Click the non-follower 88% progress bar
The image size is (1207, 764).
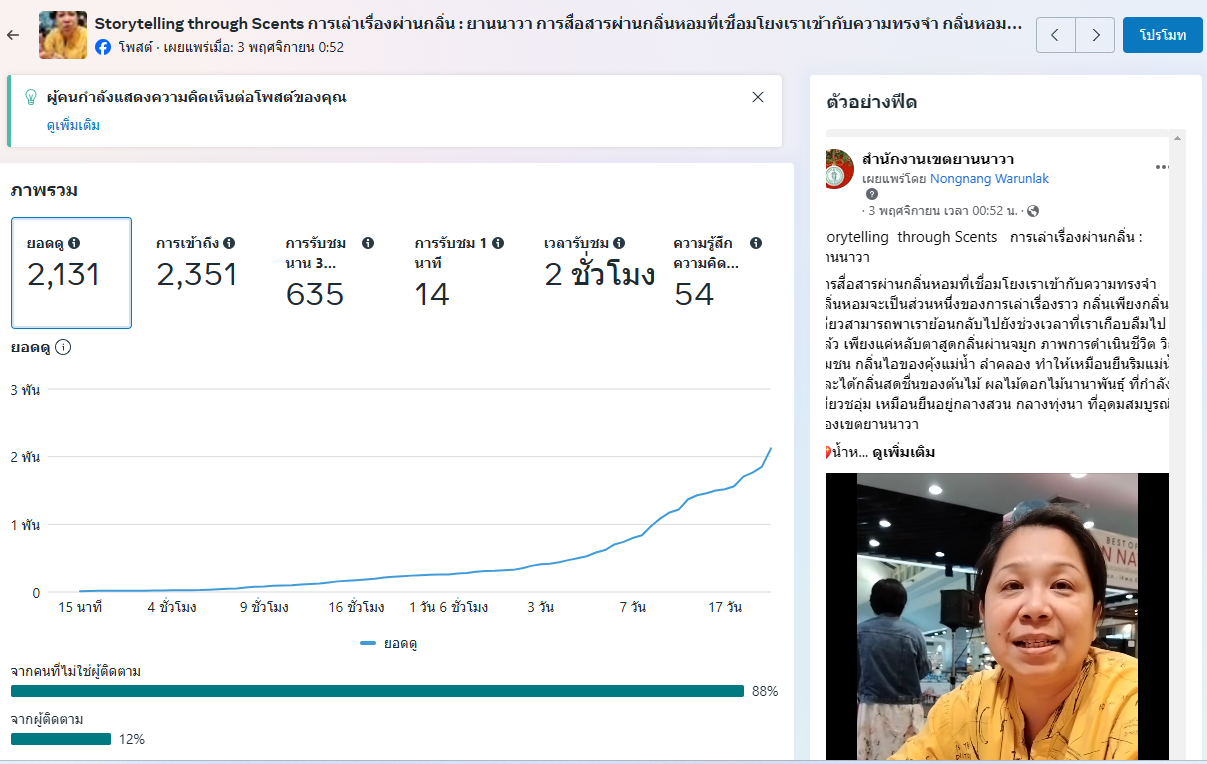[x=377, y=691]
